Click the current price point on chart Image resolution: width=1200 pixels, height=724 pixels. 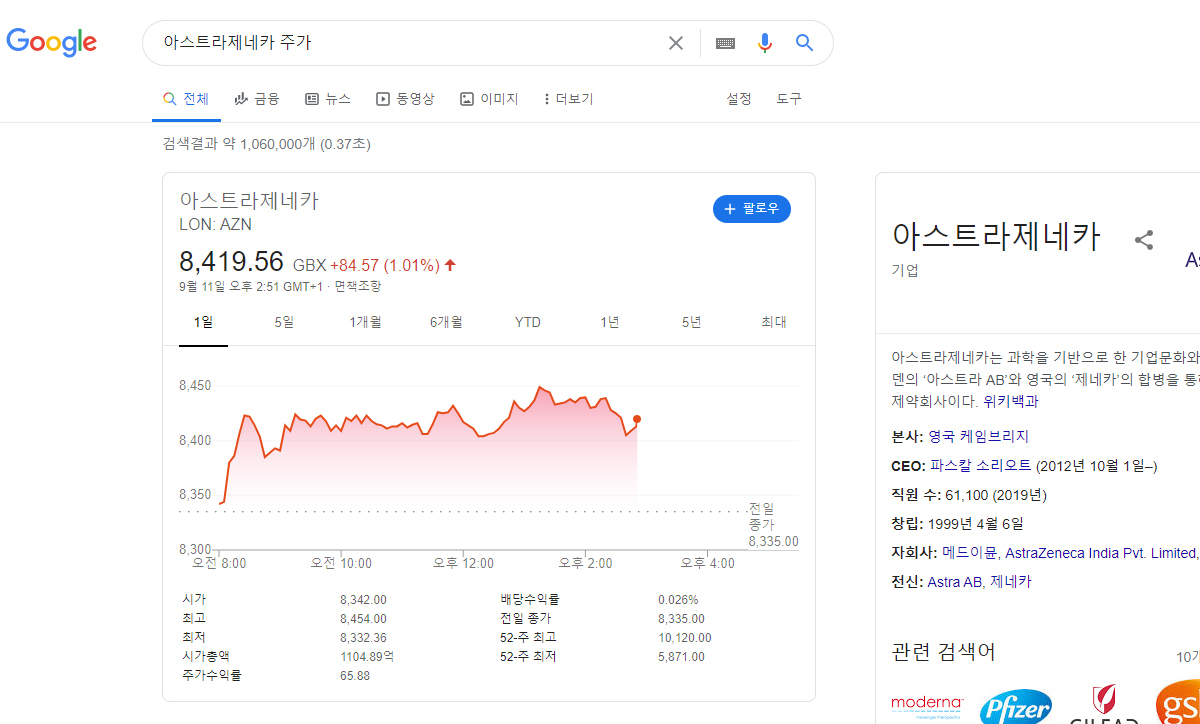[637, 419]
